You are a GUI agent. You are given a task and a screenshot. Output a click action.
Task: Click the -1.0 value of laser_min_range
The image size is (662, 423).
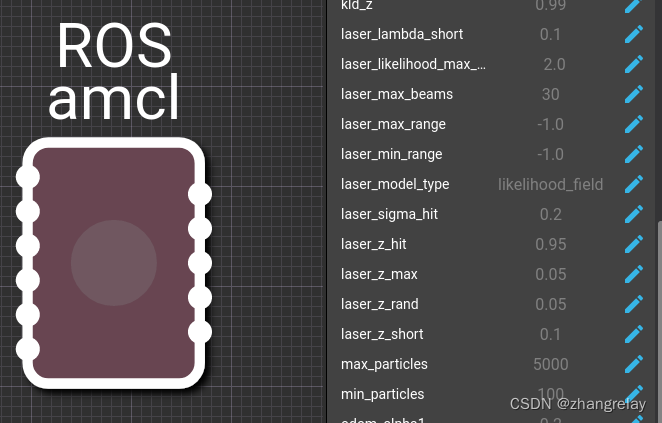click(551, 154)
